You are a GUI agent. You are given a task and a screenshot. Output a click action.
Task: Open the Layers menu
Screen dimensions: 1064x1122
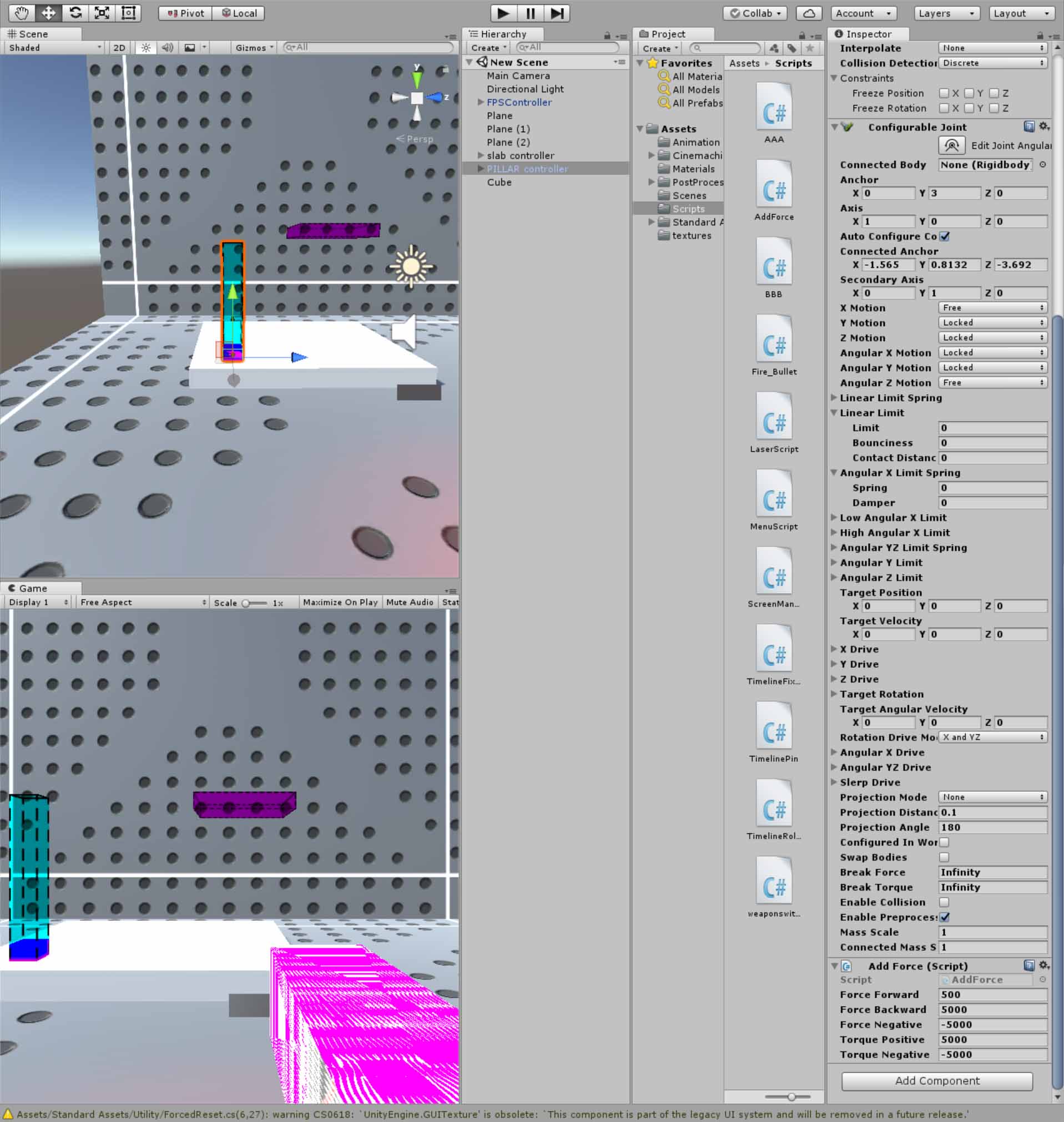946,13
